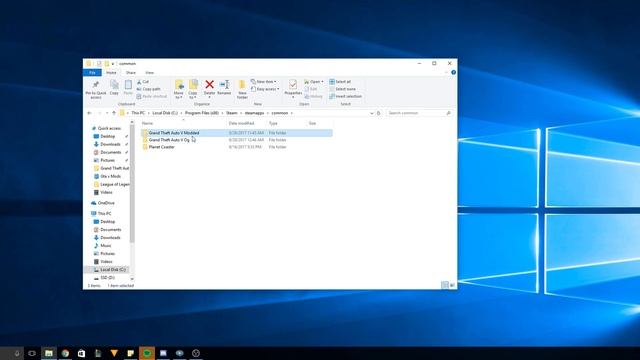The width and height of the screenshot is (640, 360).
Task: Click steamapps in the address breadcrumb
Action: tap(254, 113)
